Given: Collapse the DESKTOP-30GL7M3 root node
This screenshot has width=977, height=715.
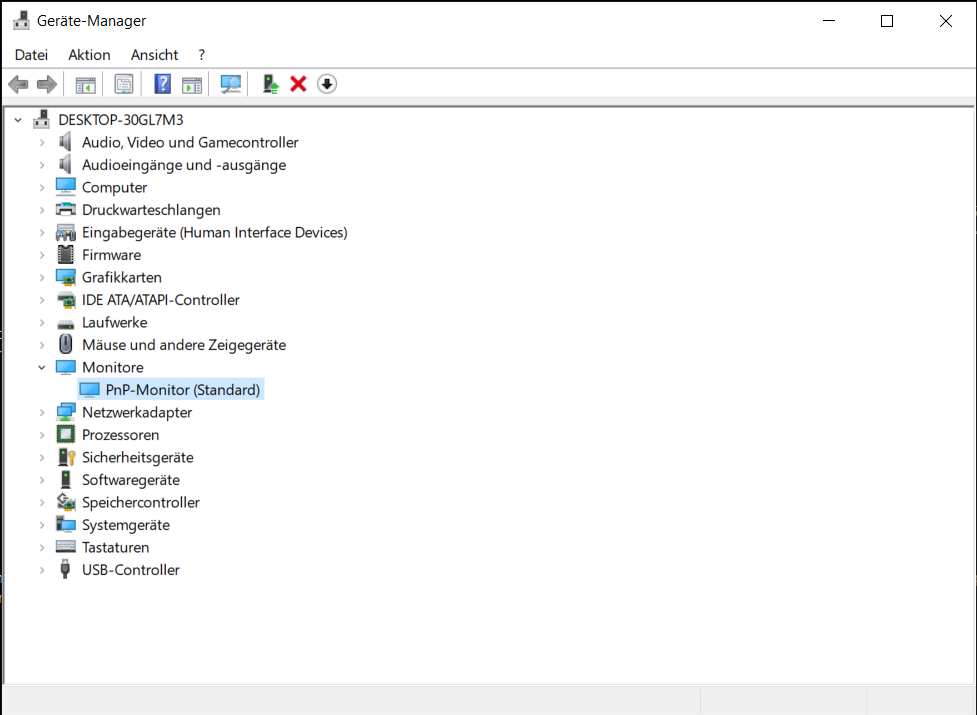Looking at the screenshot, I should tap(18, 120).
